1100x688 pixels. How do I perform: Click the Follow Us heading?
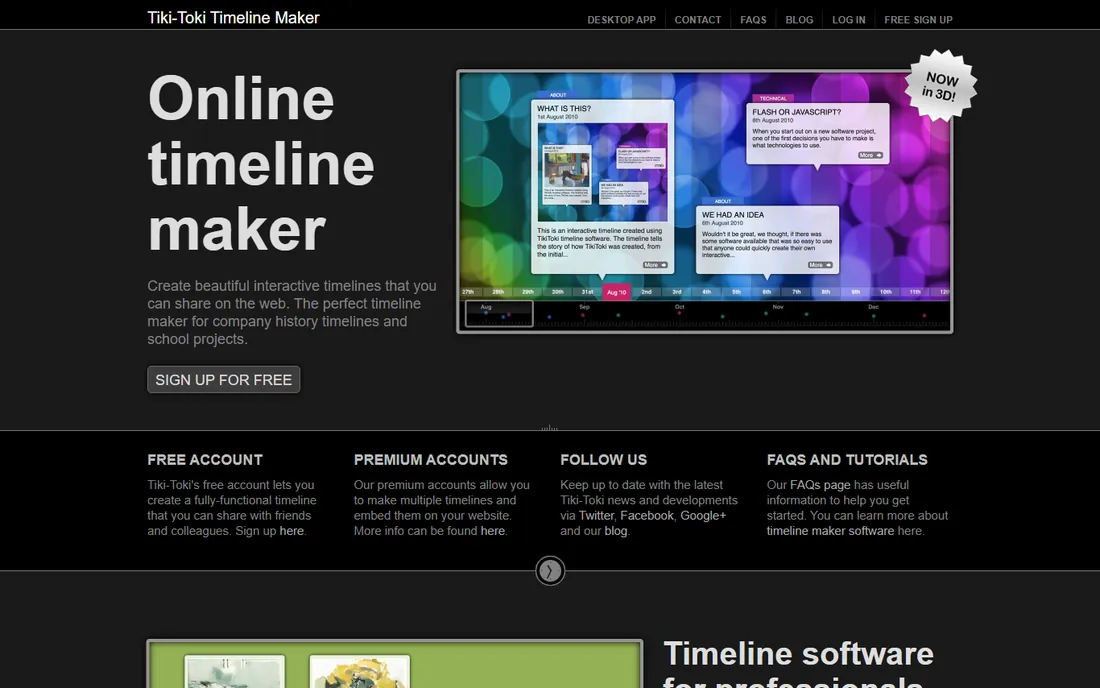point(603,460)
